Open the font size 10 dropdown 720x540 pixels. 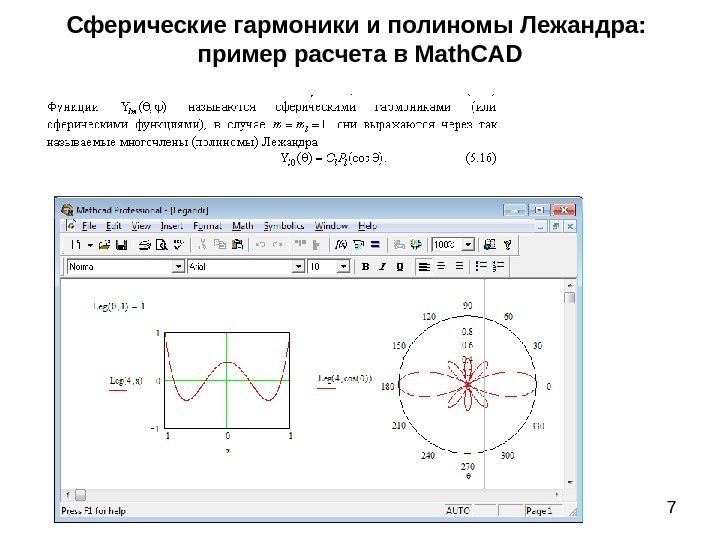click(343, 266)
